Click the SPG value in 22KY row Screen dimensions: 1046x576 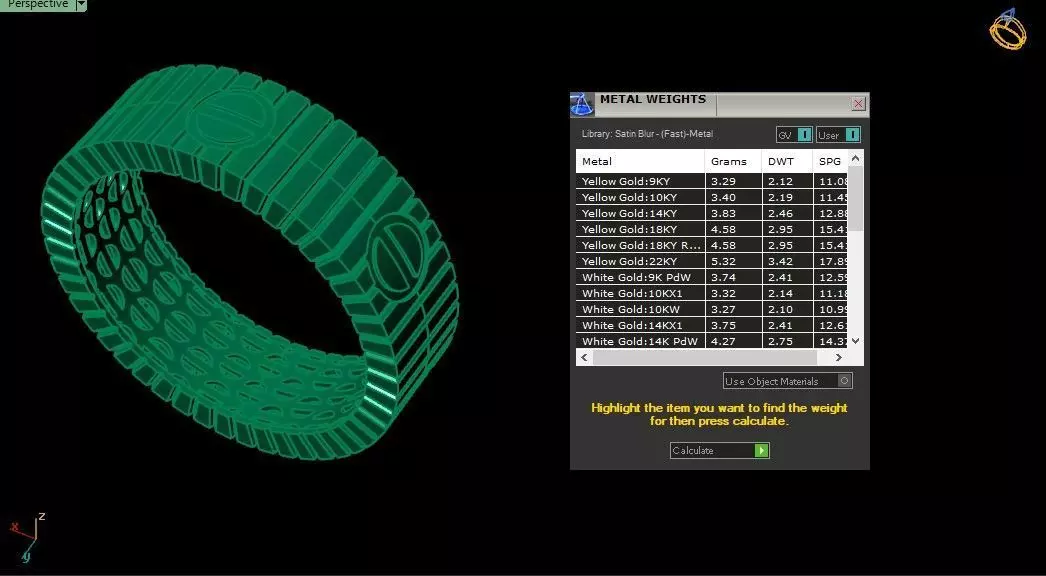pyautogui.click(x=831, y=261)
